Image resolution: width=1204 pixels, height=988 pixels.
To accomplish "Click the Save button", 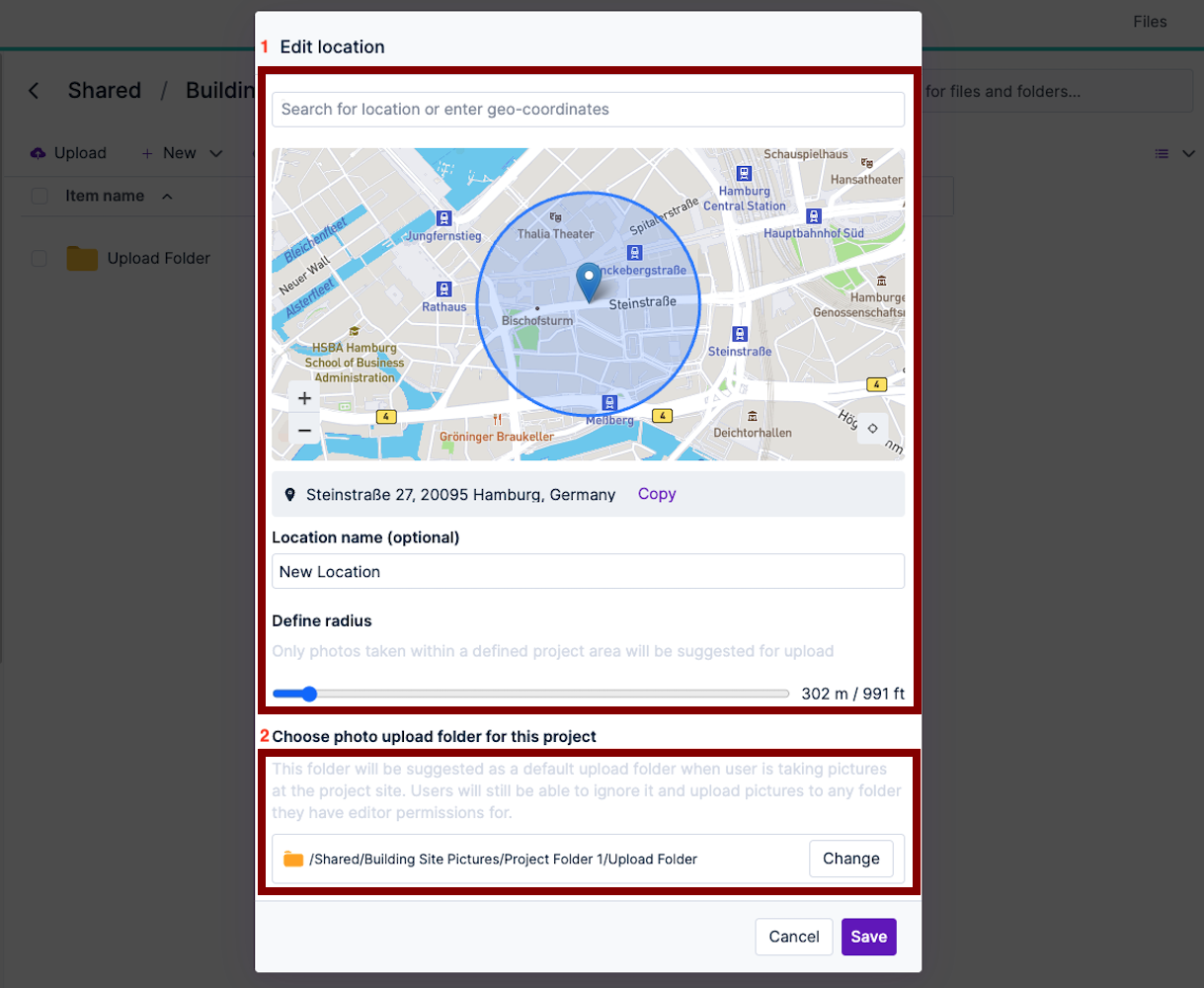I will 868,936.
